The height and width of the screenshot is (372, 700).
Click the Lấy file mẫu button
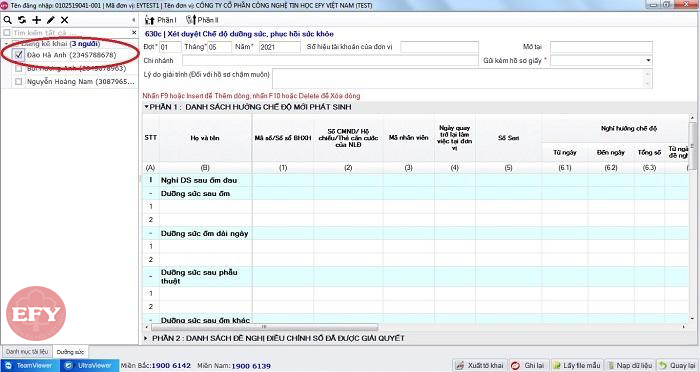click(x=577, y=365)
